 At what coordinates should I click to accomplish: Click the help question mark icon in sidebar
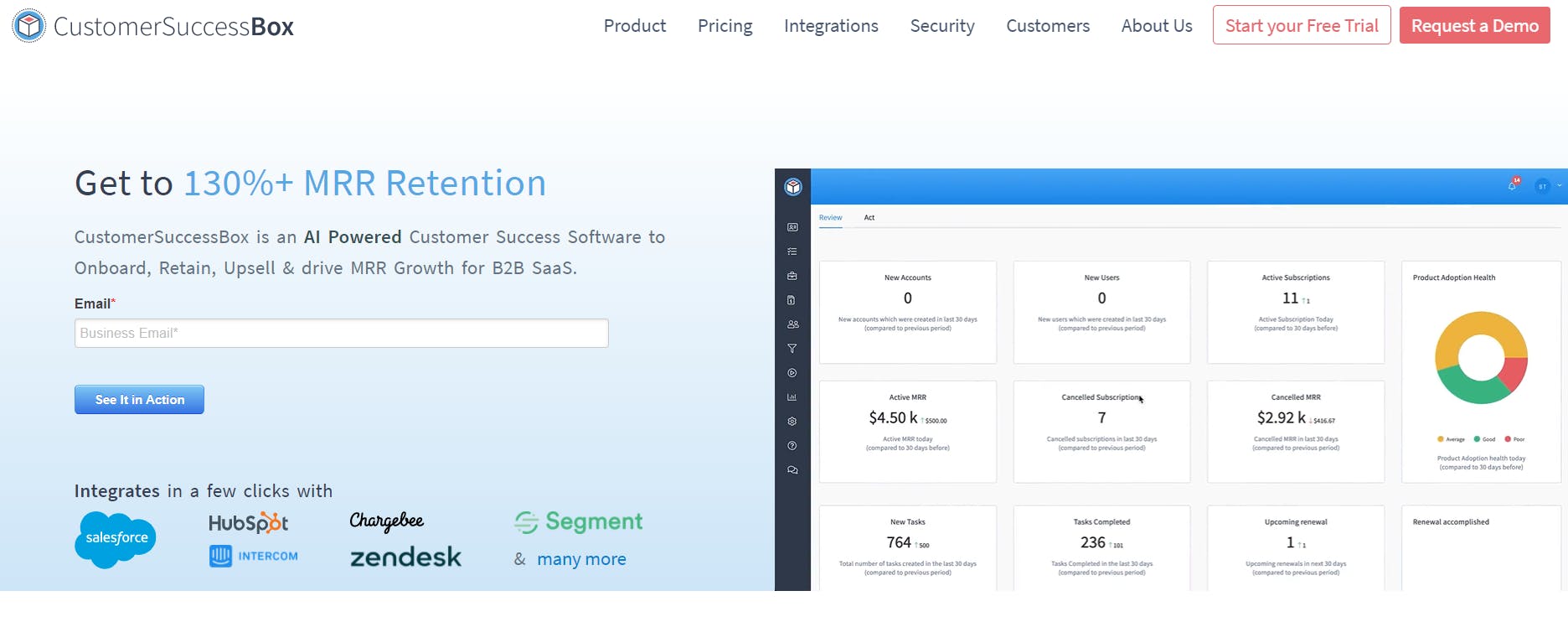792,446
